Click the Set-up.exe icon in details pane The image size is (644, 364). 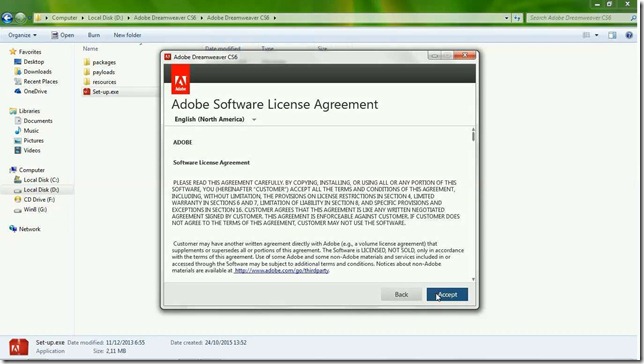point(19,347)
